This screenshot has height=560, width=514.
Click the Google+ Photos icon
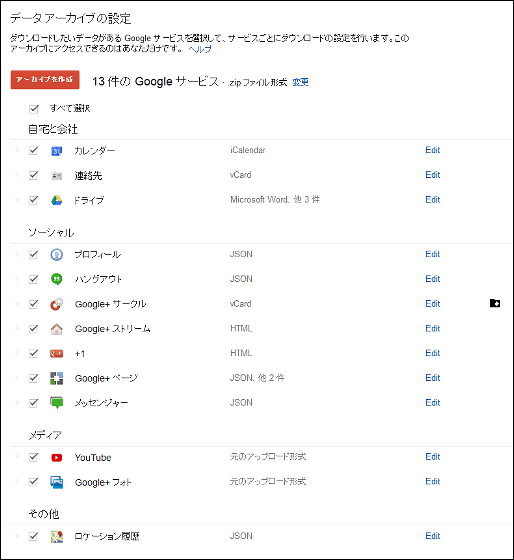click(x=56, y=482)
